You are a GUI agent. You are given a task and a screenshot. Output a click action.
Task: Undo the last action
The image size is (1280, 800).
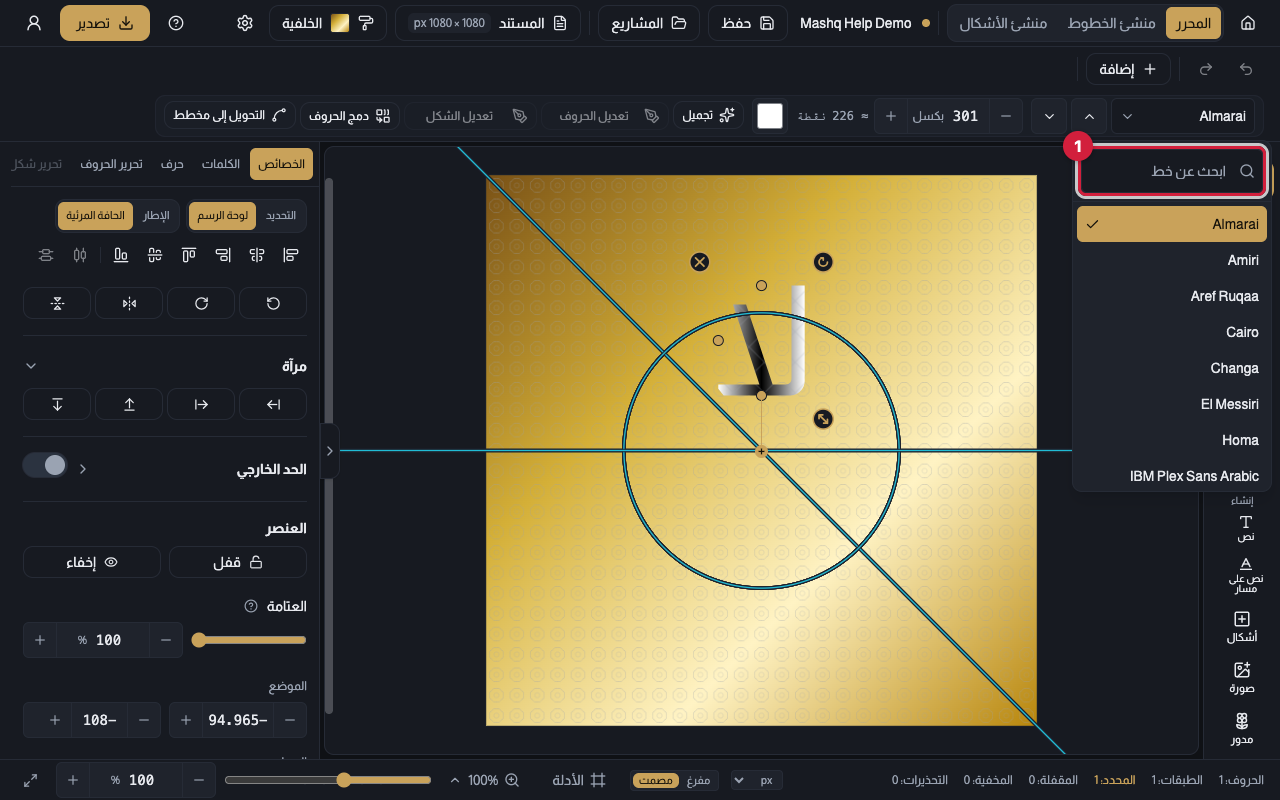click(x=1246, y=69)
